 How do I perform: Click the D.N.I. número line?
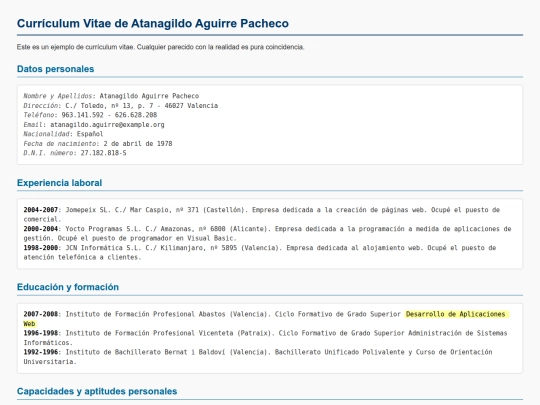click(x=75, y=153)
